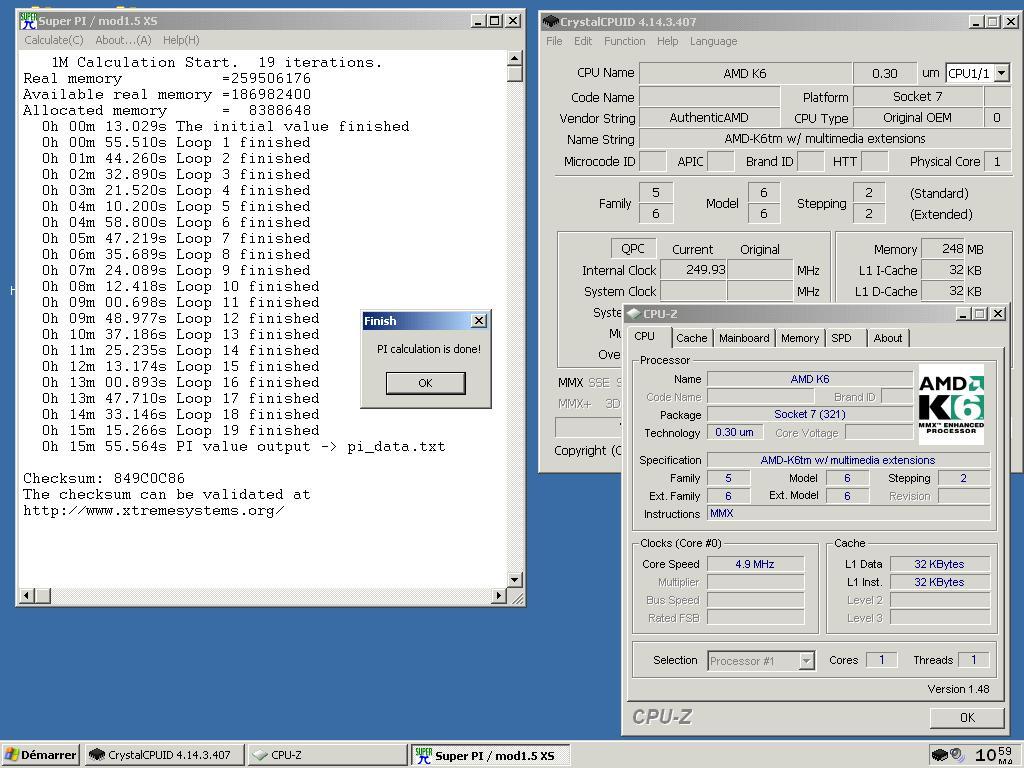Screen dimensions: 1024x768
Task: Activate CrystalCPUID 4.14.3.407 taskbar button
Action: (163, 755)
